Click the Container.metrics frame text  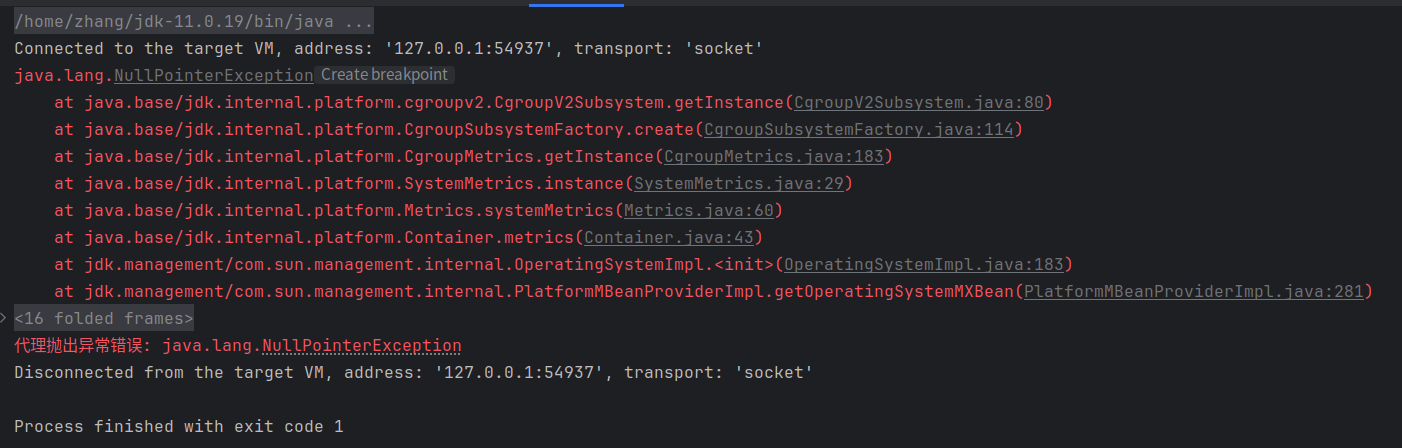click(488, 237)
